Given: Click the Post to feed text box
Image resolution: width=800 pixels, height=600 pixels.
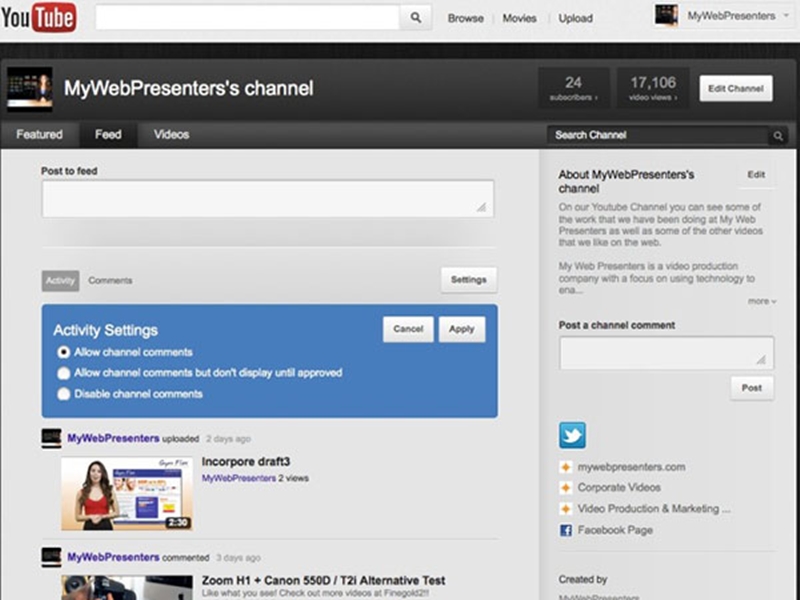Looking at the screenshot, I should (x=268, y=198).
